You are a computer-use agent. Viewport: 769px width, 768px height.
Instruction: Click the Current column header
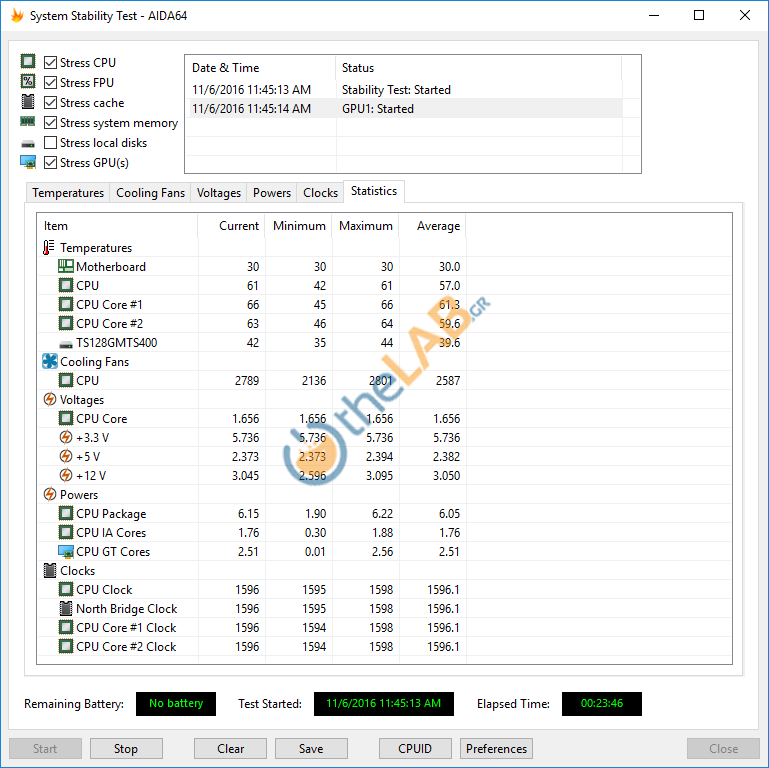pos(231,226)
